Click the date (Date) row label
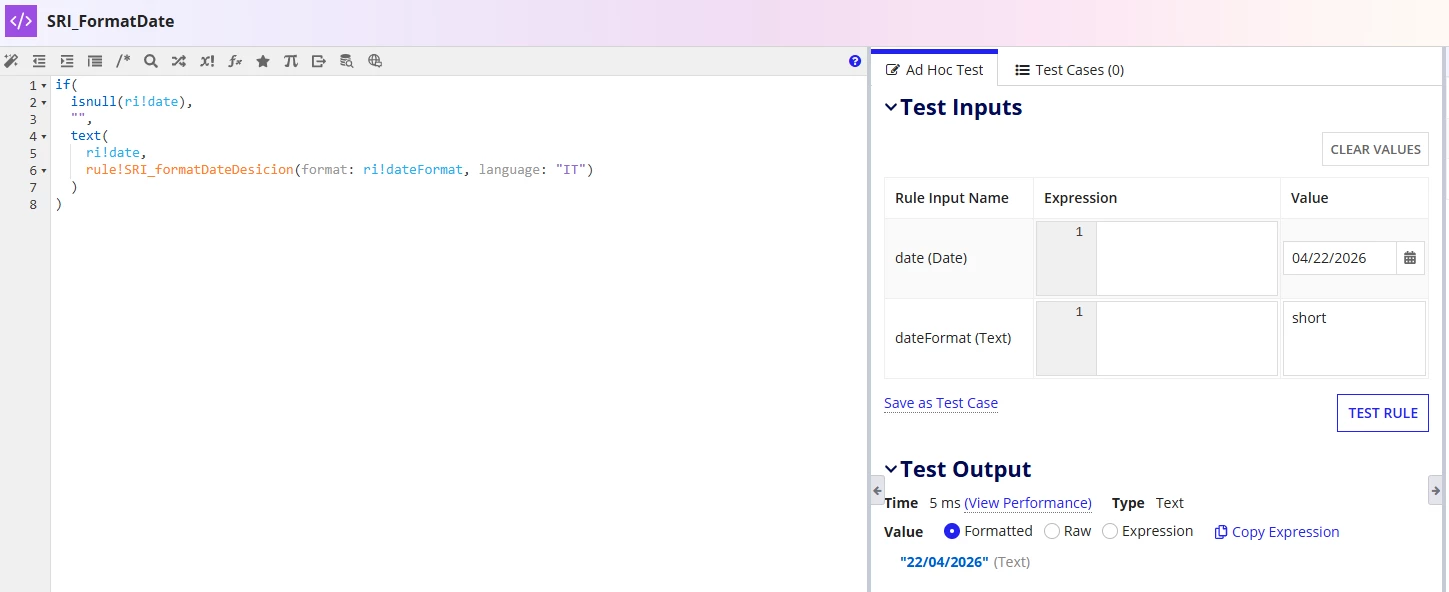1449x592 pixels. tap(931, 258)
